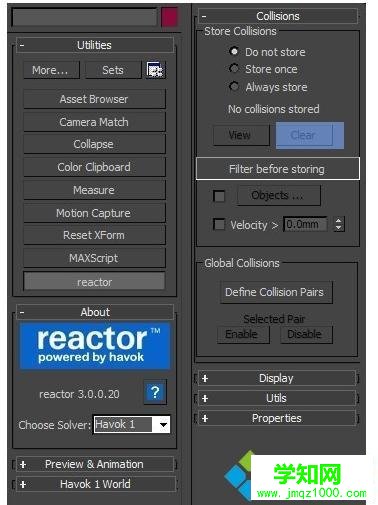Open the Measure utility

pos(94,190)
